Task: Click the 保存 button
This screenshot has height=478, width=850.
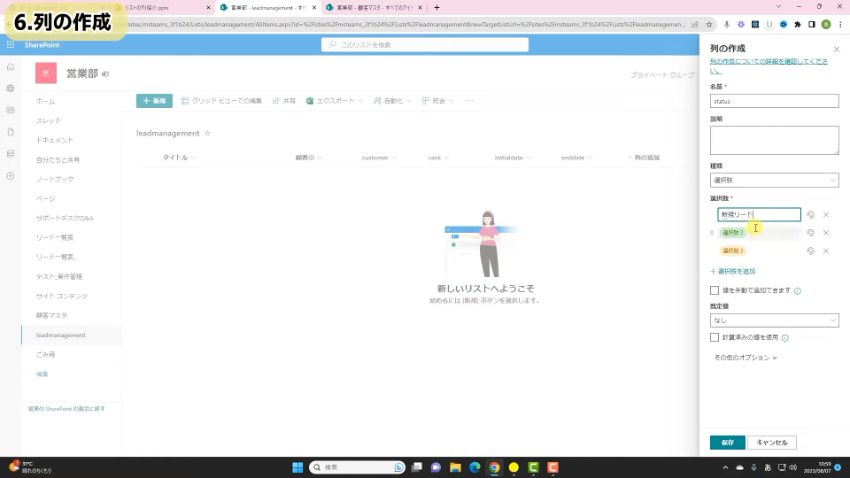Action: (727, 442)
